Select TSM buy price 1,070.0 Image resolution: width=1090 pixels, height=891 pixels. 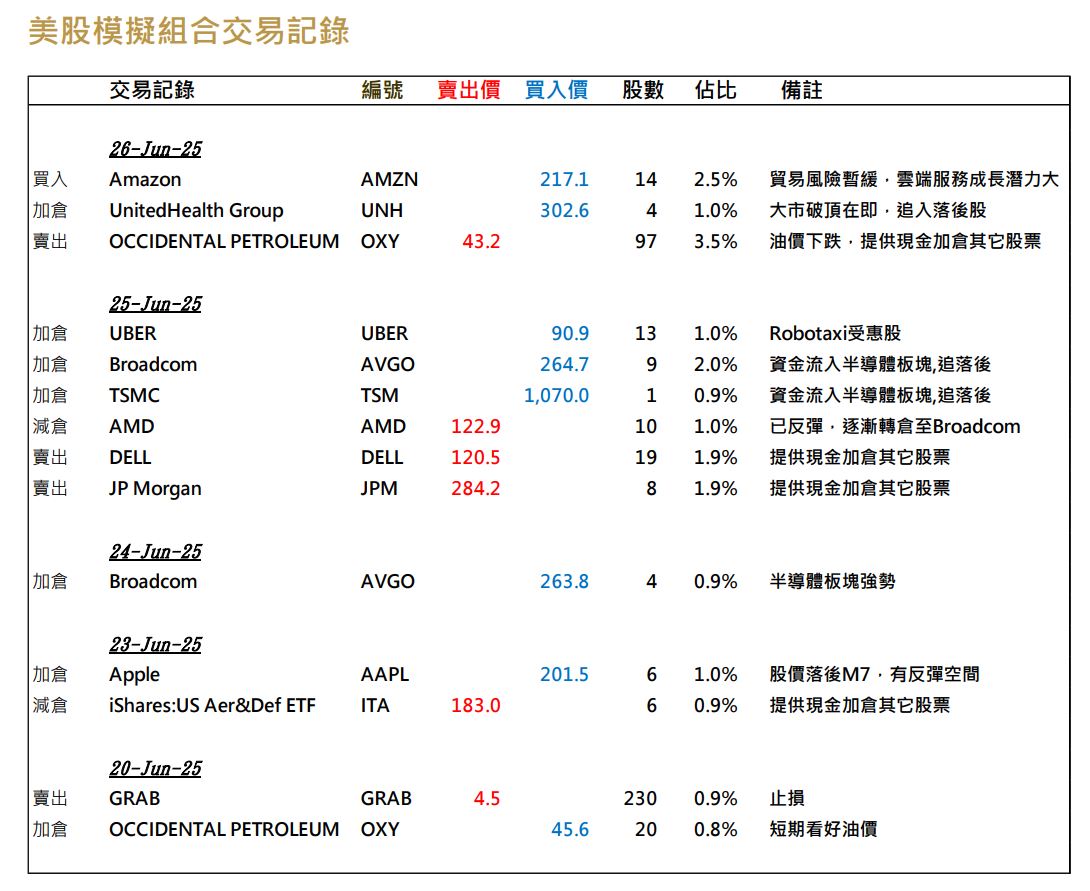tap(556, 395)
